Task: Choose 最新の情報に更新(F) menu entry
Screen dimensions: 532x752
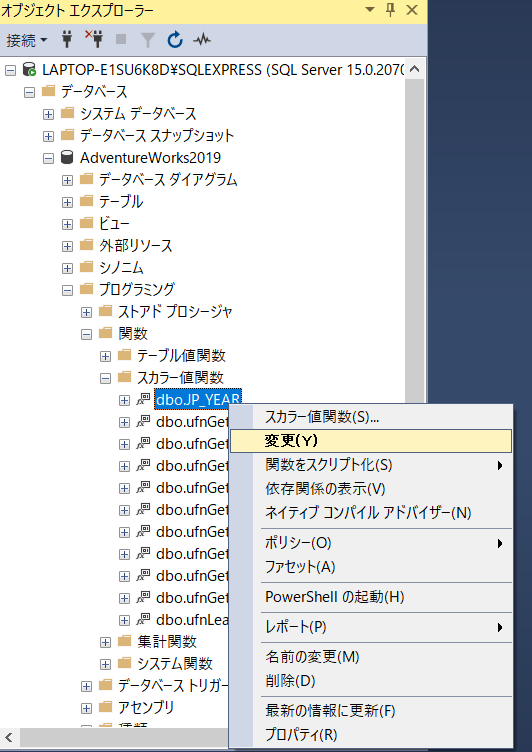Action: coord(371,711)
